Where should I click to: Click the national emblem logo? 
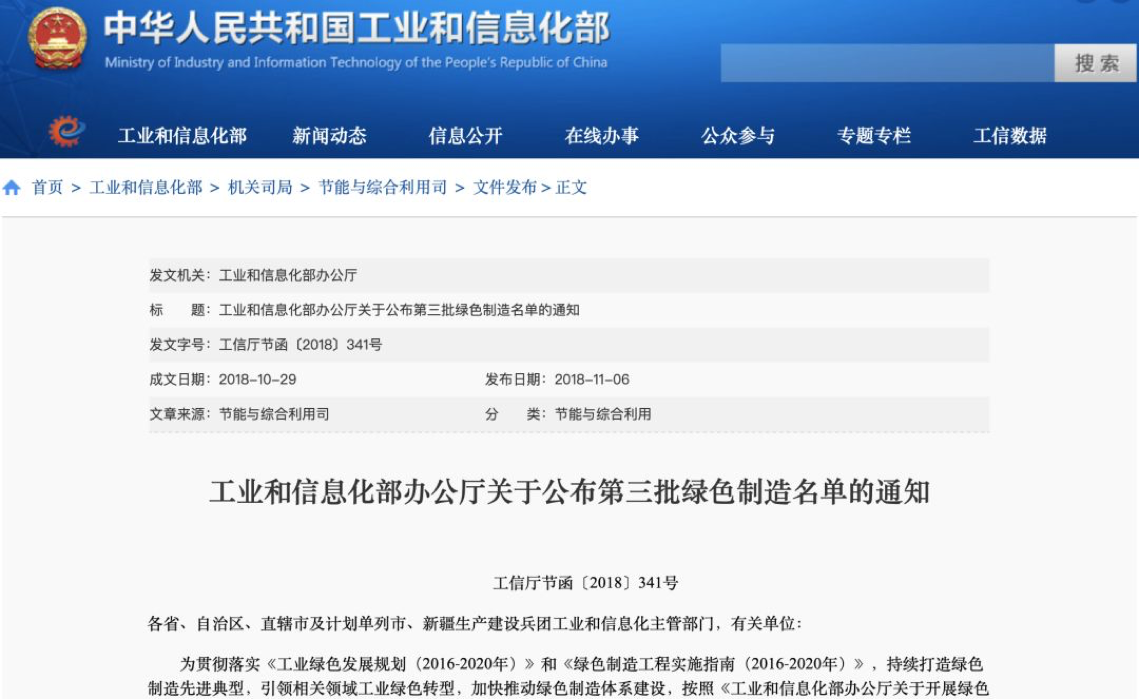pos(57,39)
